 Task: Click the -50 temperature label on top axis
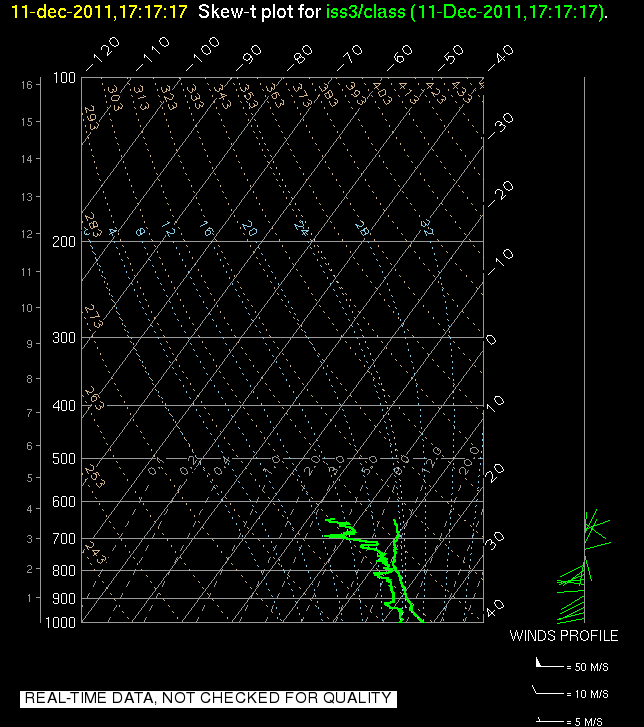tap(450, 58)
